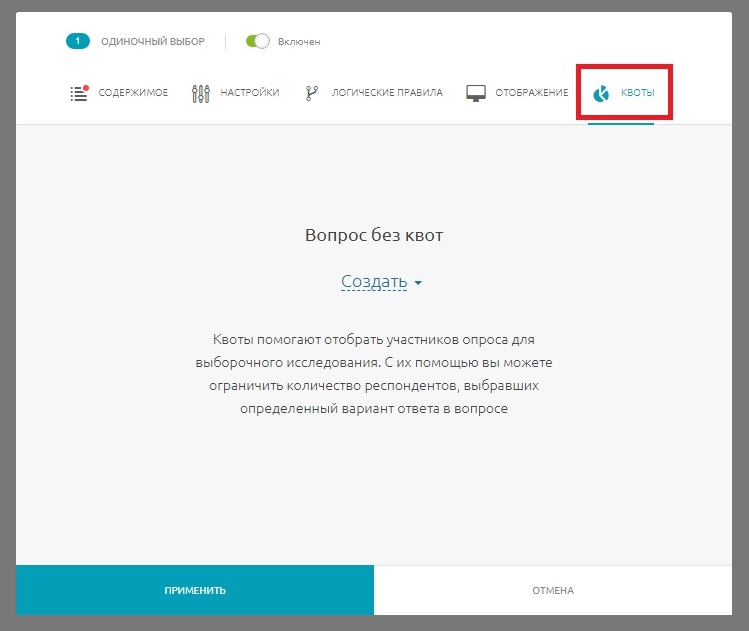Select the Отображение tab label
749x631 pixels.
(530, 93)
